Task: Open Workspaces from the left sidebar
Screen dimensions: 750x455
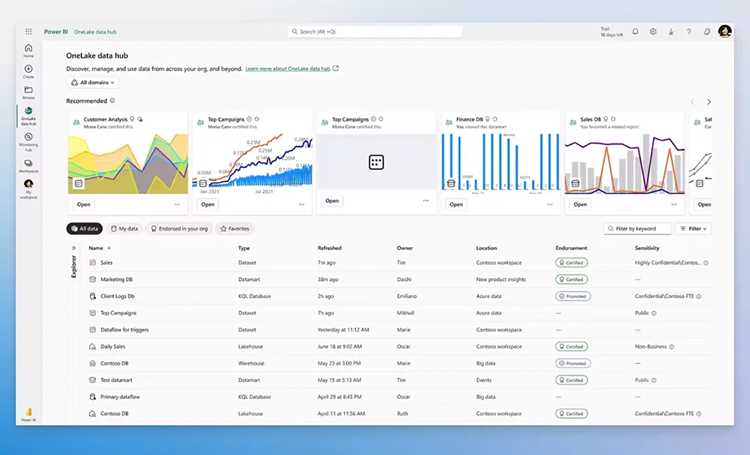Action: (29, 166)
